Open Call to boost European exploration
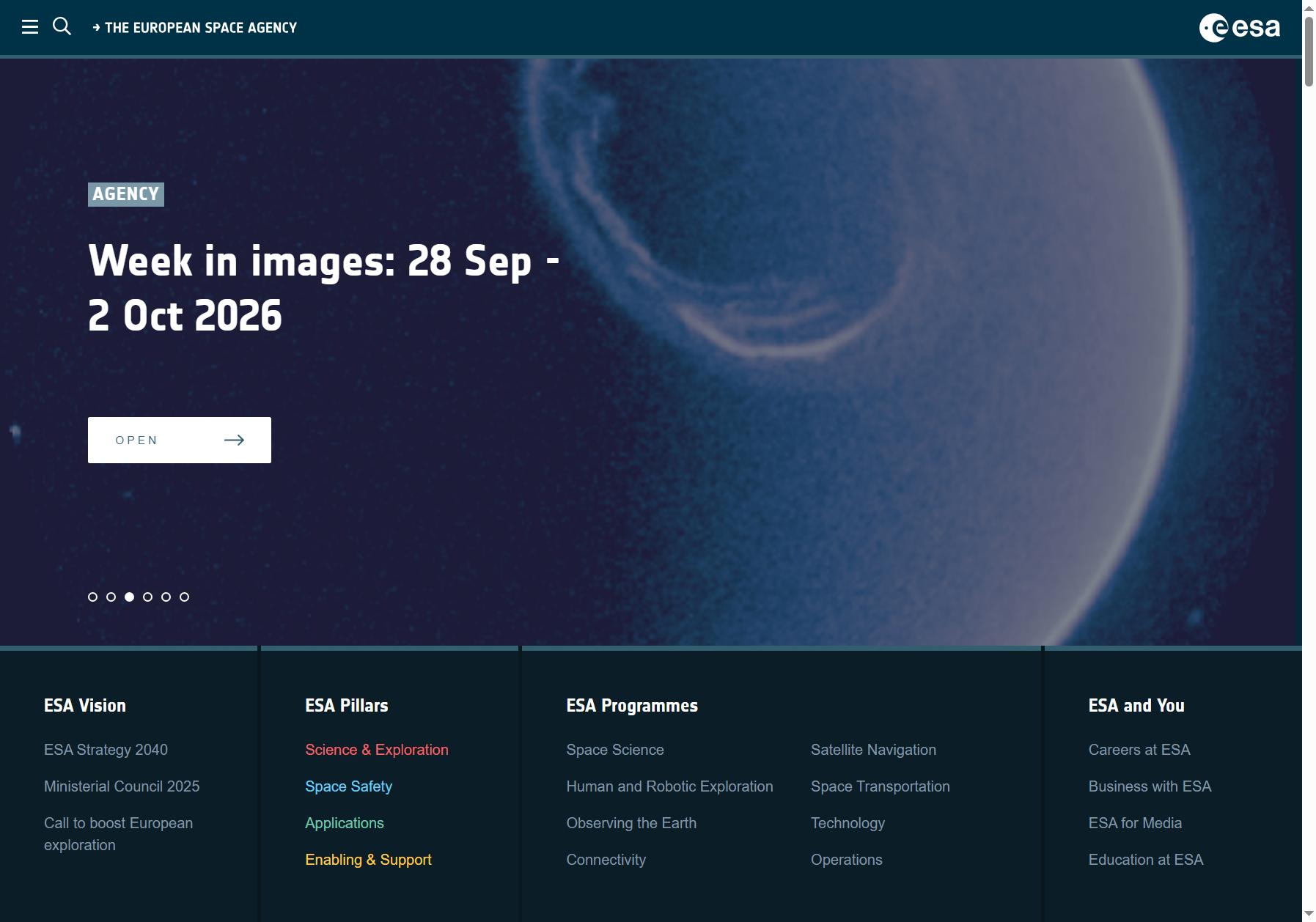Viewport: 1316px width, 922px height. click(x=118, y=834)
